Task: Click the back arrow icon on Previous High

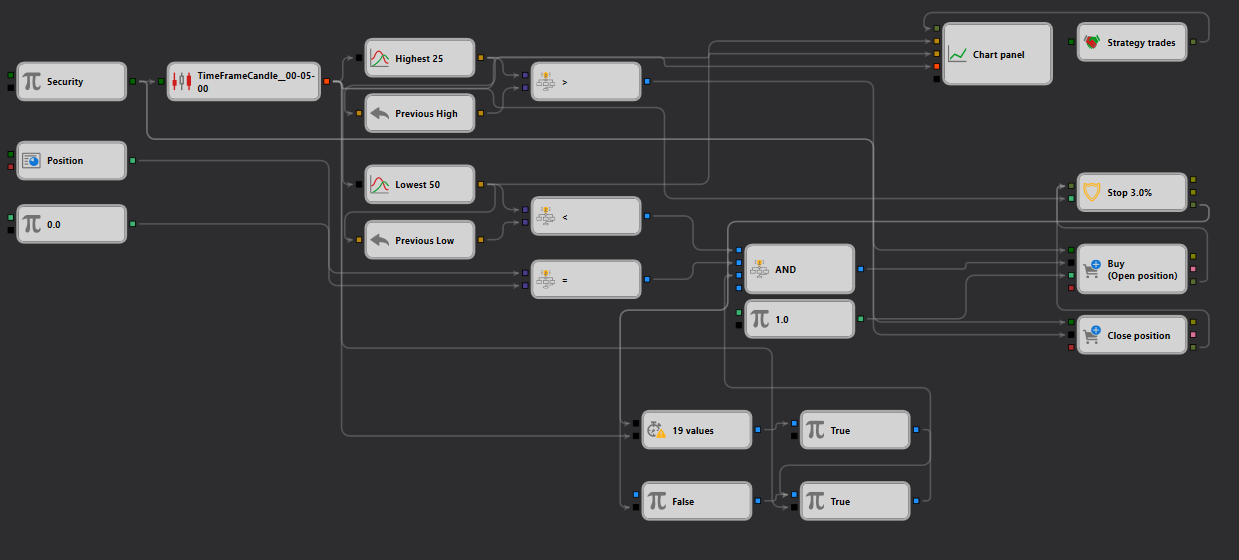Action: (379, 114)
